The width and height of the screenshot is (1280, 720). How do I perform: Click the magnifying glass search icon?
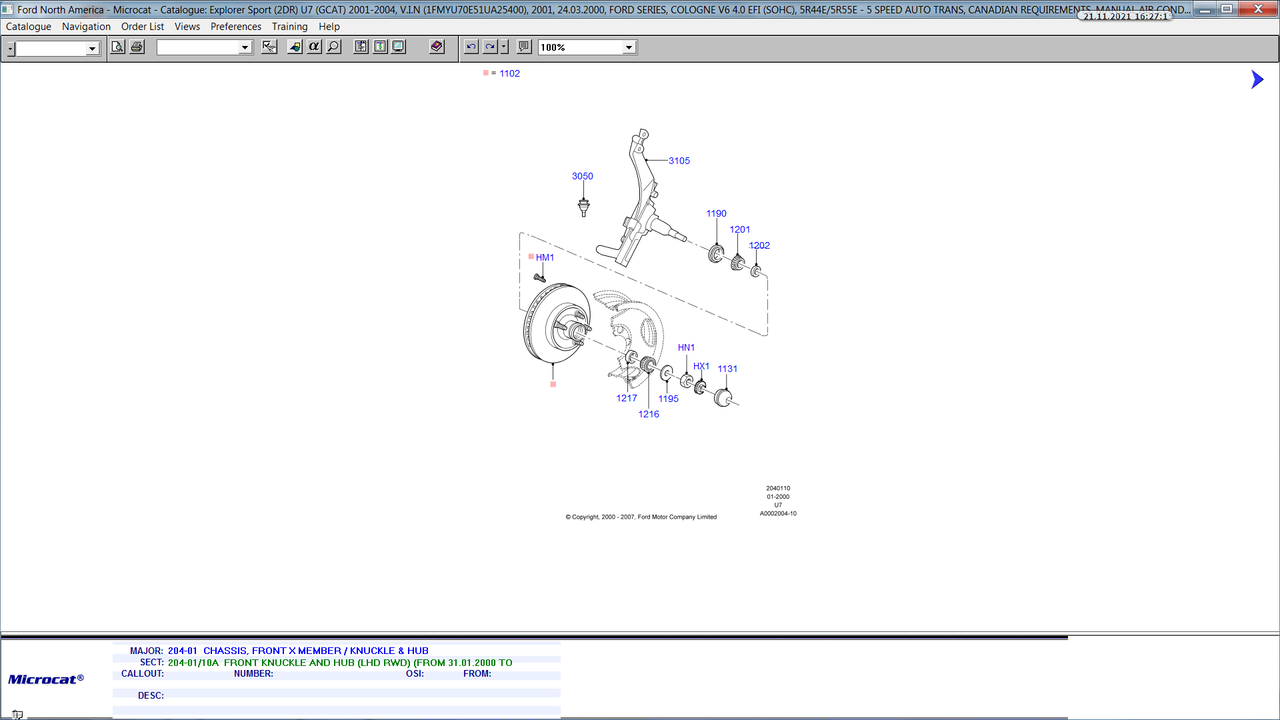point(333,47)
